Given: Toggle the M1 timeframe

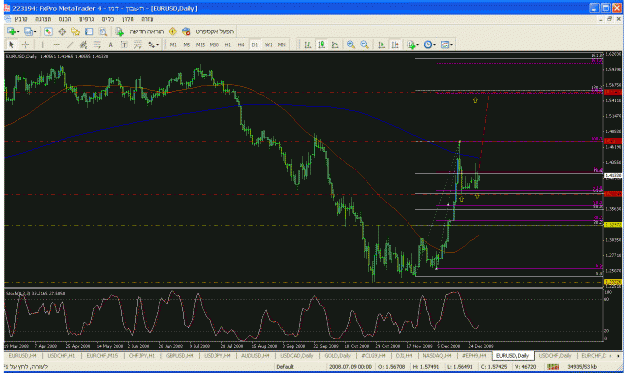Looking at the screenshot, I should pos(173,45).
